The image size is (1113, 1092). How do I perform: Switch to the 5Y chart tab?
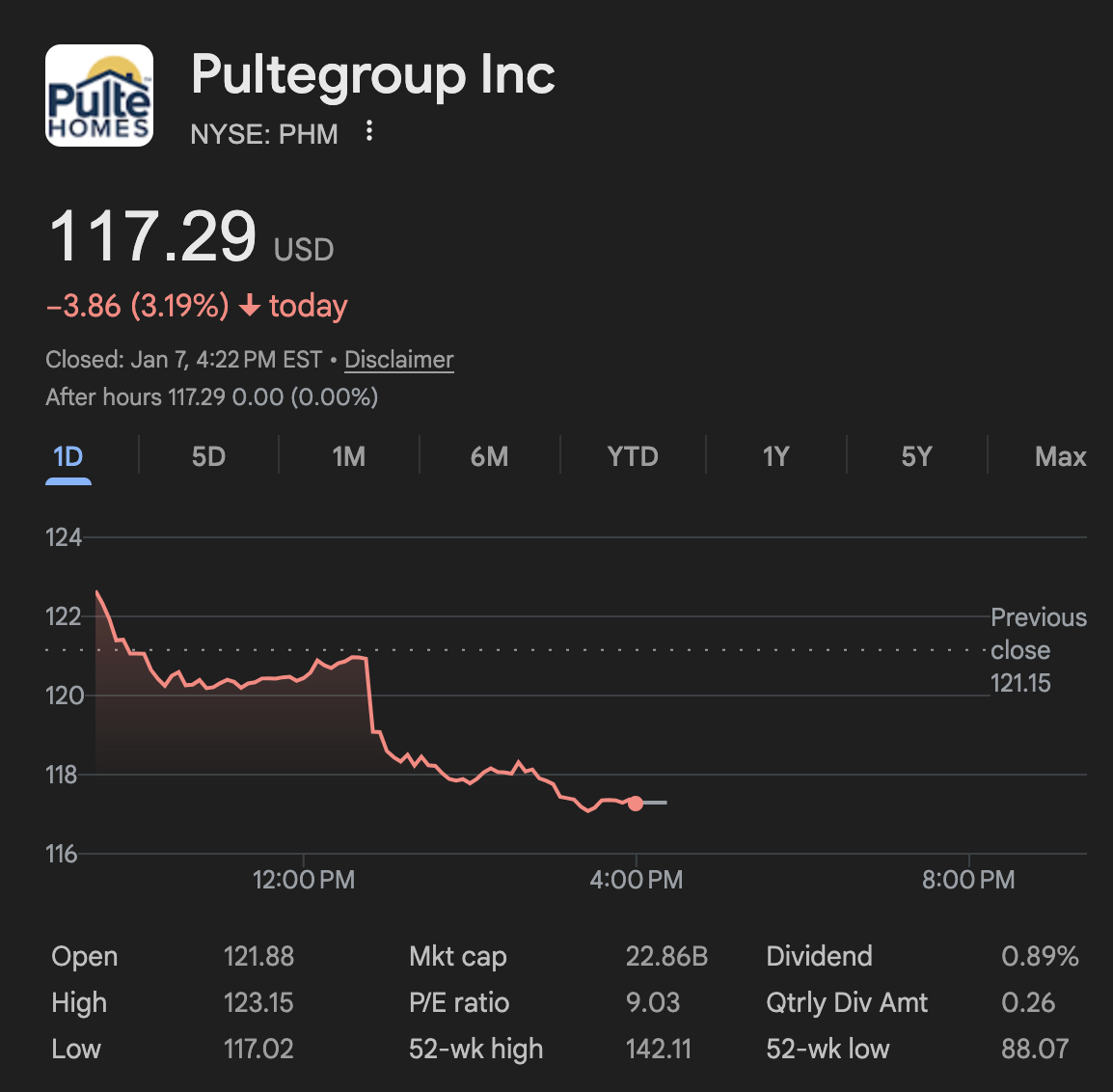tap(916, 456)
